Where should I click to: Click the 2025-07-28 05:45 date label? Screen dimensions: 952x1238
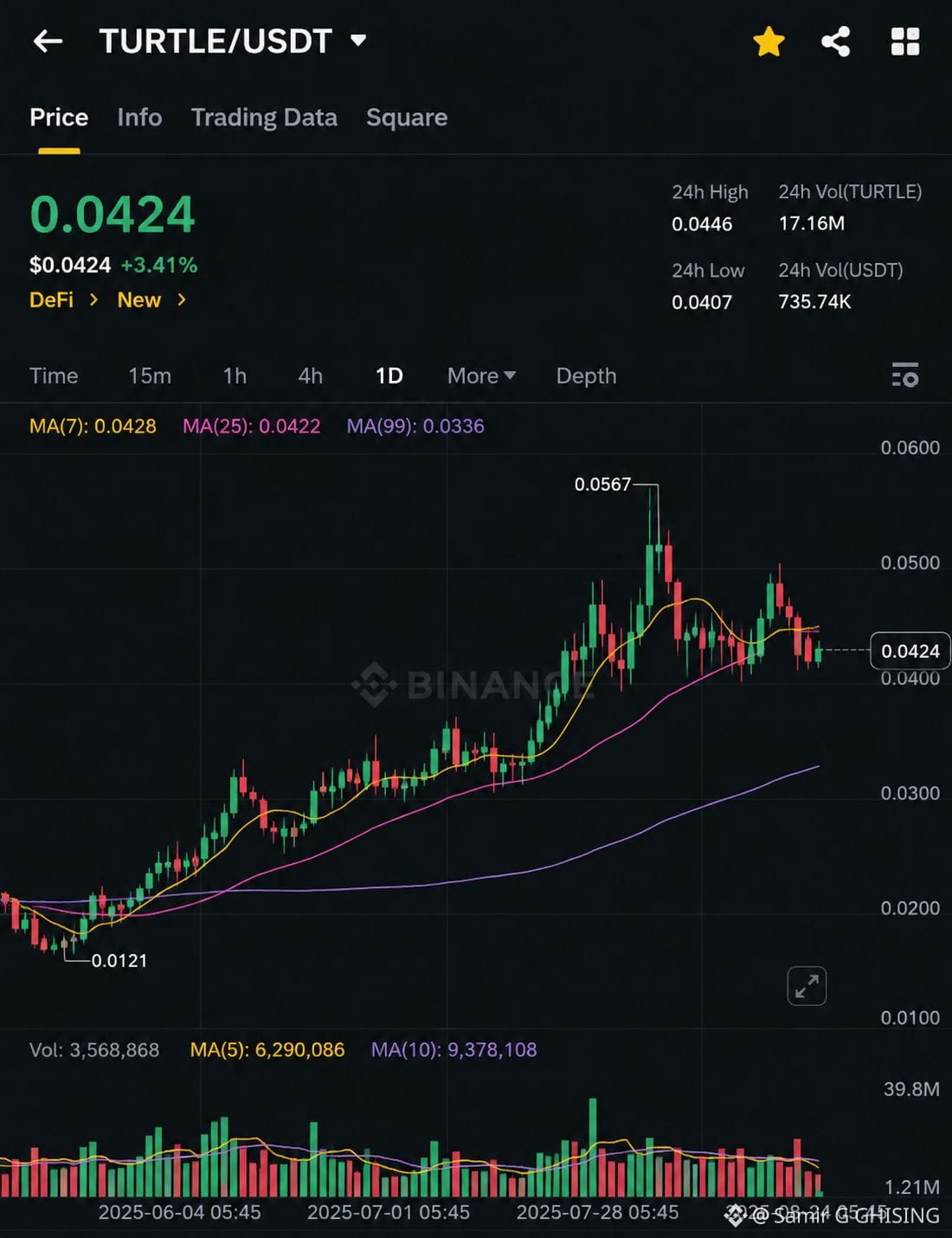click(x=598, y=1212)
